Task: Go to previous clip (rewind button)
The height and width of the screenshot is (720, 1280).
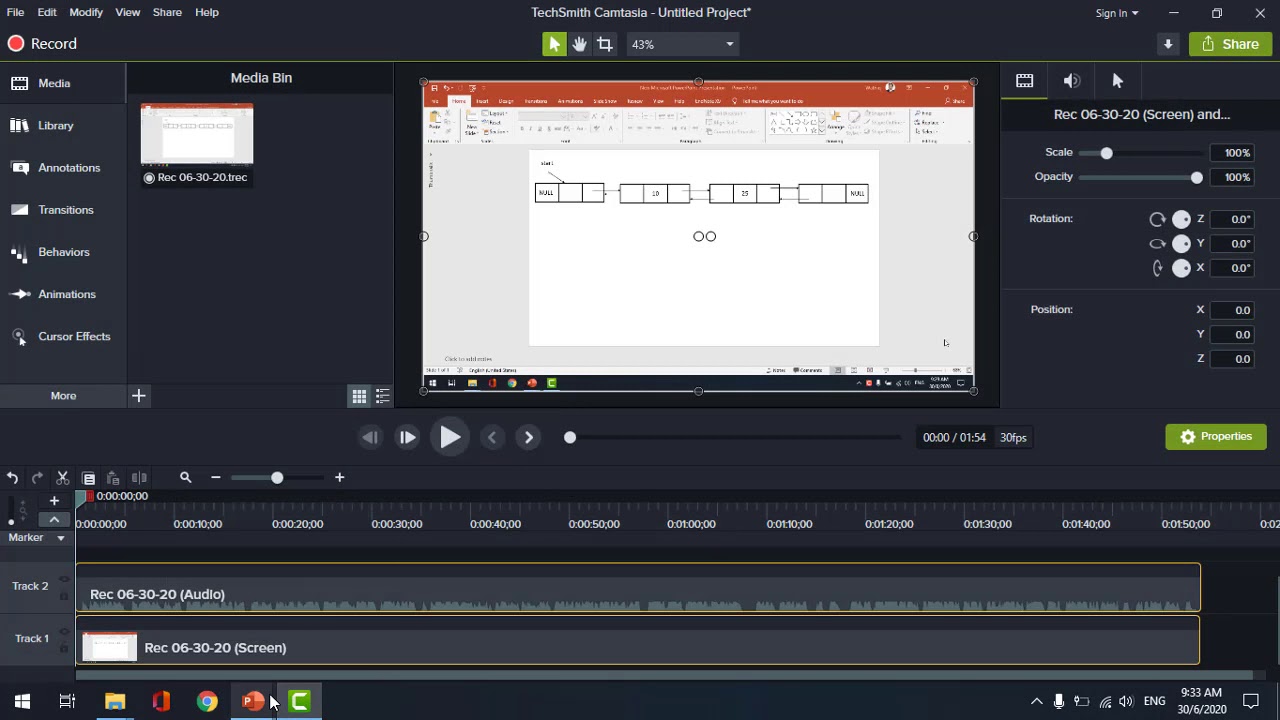Action: tap(370, 437)
